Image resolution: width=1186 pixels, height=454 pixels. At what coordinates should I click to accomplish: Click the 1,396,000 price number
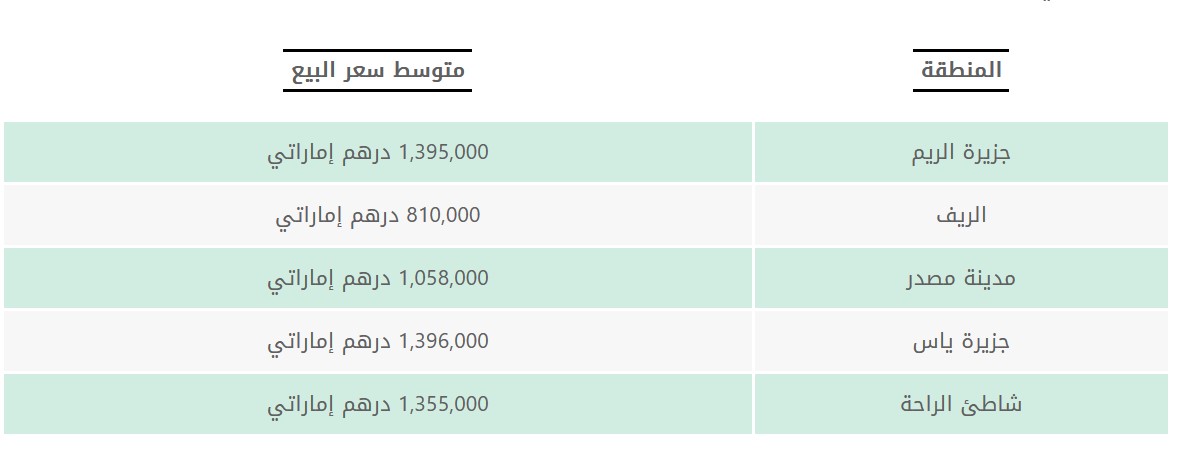(x=443, y=341)
